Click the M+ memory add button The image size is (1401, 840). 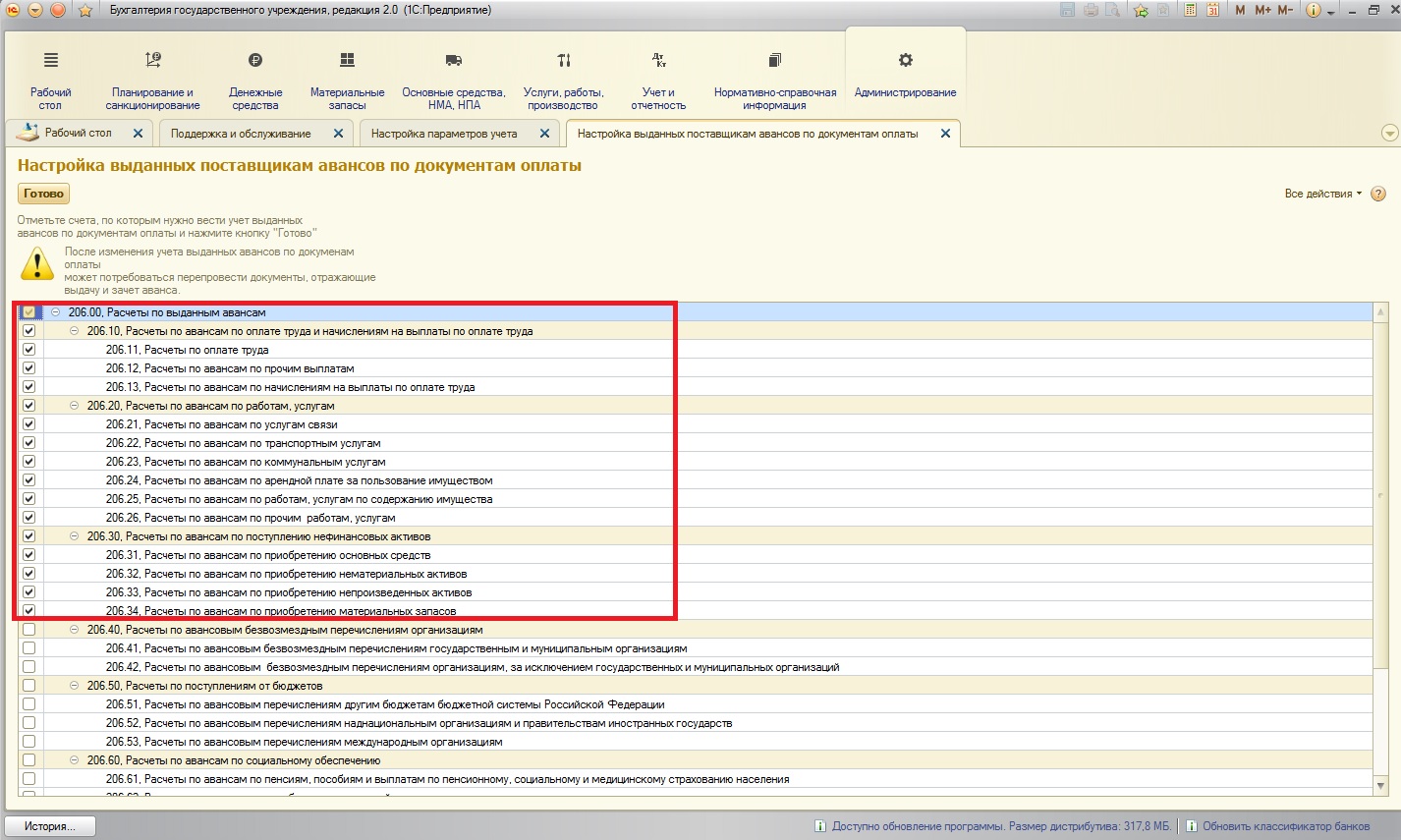click(1262, 10)
